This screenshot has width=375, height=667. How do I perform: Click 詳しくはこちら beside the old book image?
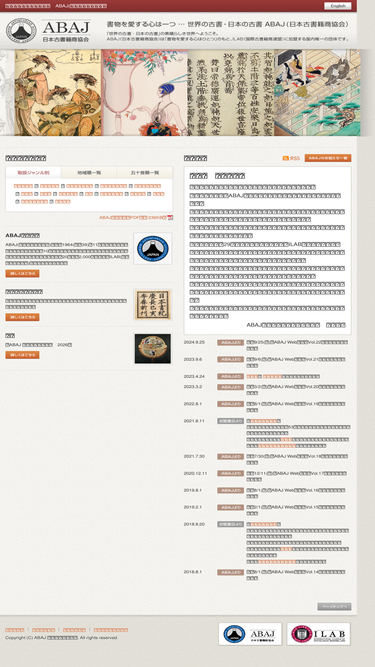point(23,317)
